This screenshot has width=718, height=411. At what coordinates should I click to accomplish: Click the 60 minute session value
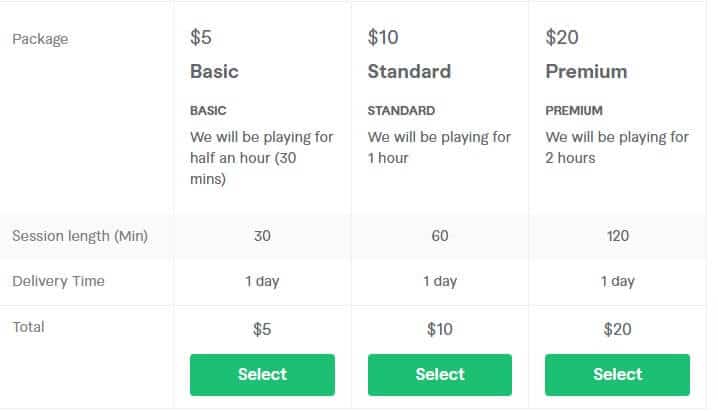[x=440, y=236]
